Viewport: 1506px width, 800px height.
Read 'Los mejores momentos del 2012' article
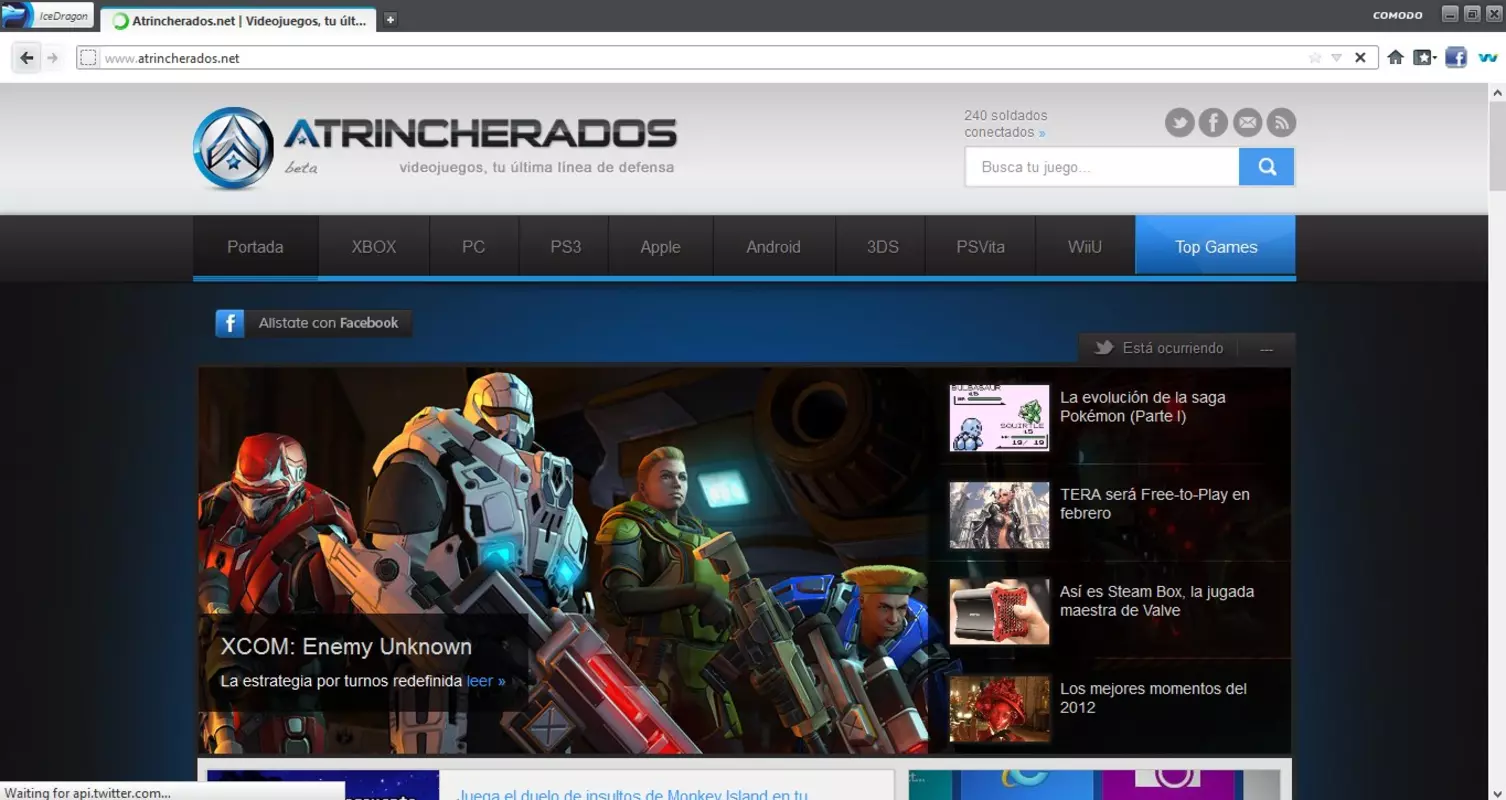pyautogui.click(x=1154, y=698)
